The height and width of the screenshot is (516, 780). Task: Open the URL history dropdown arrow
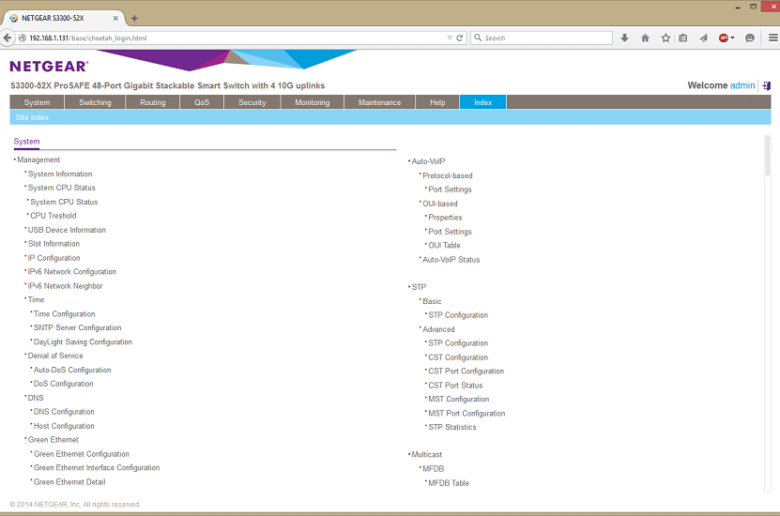[449, 38]
